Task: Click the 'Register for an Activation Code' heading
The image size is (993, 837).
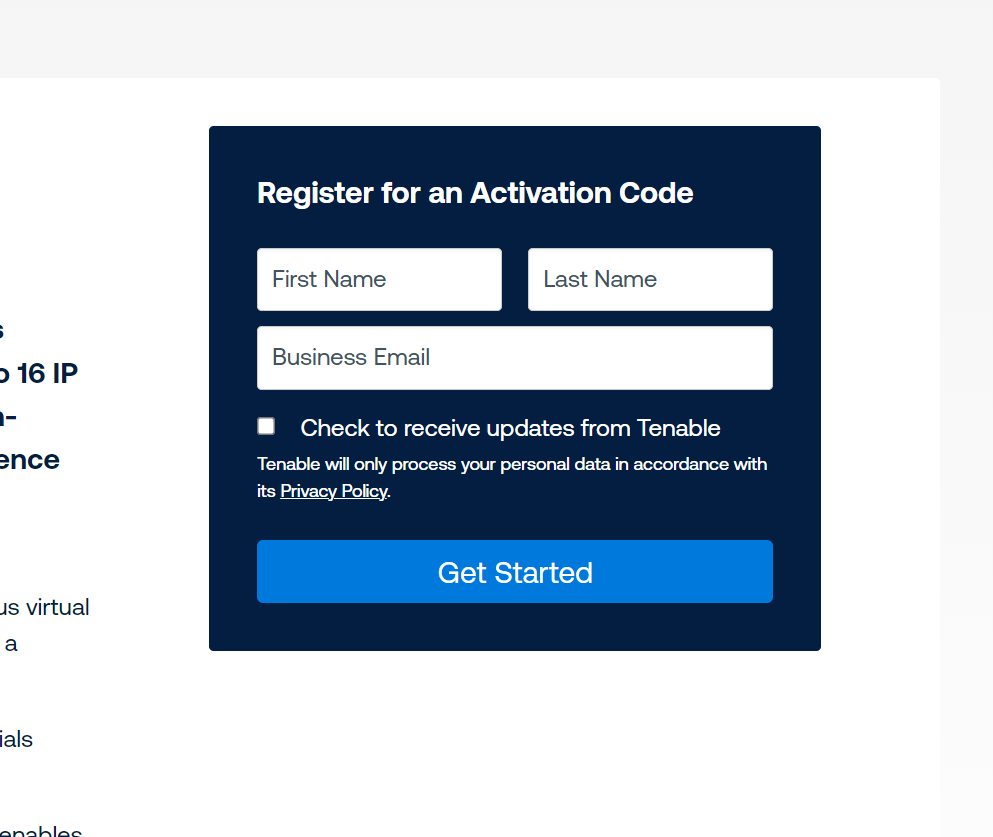Action: point(475,193)
